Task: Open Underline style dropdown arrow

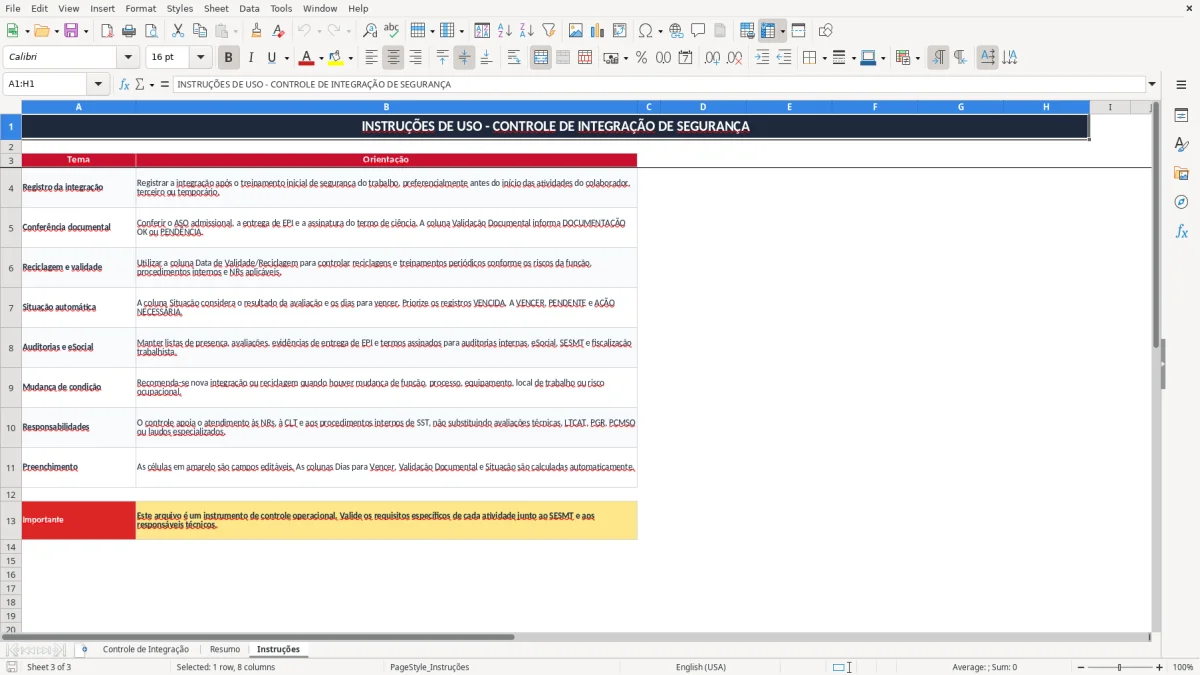Action: [x=286, y=58]
